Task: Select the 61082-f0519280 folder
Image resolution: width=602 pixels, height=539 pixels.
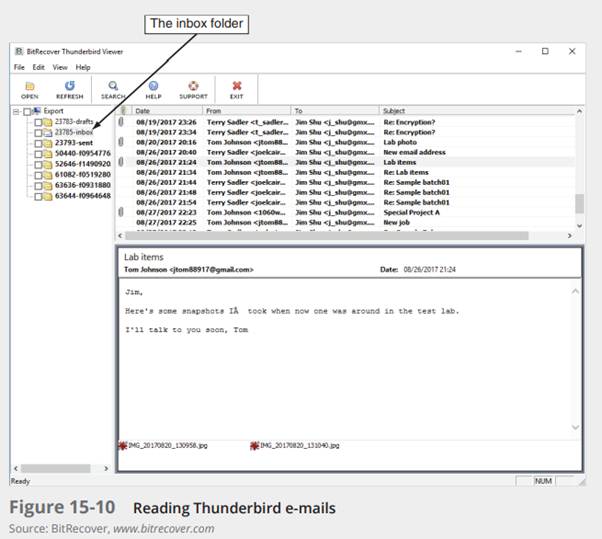Action: pyautogui.click(x=83, y=175)
